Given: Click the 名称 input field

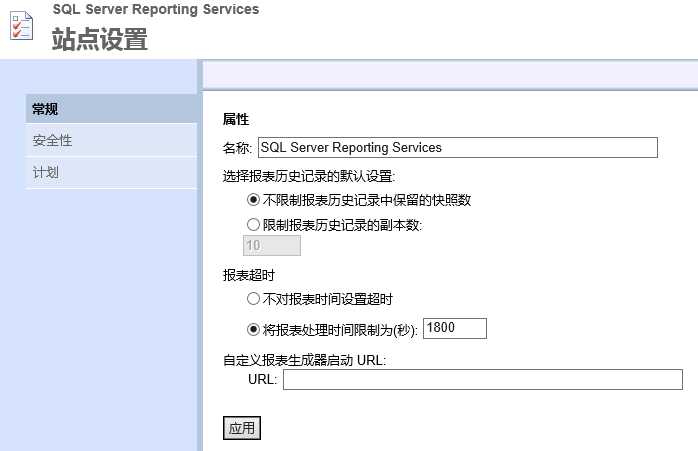Looking at the screenshot, I should [x=458, y=147].
